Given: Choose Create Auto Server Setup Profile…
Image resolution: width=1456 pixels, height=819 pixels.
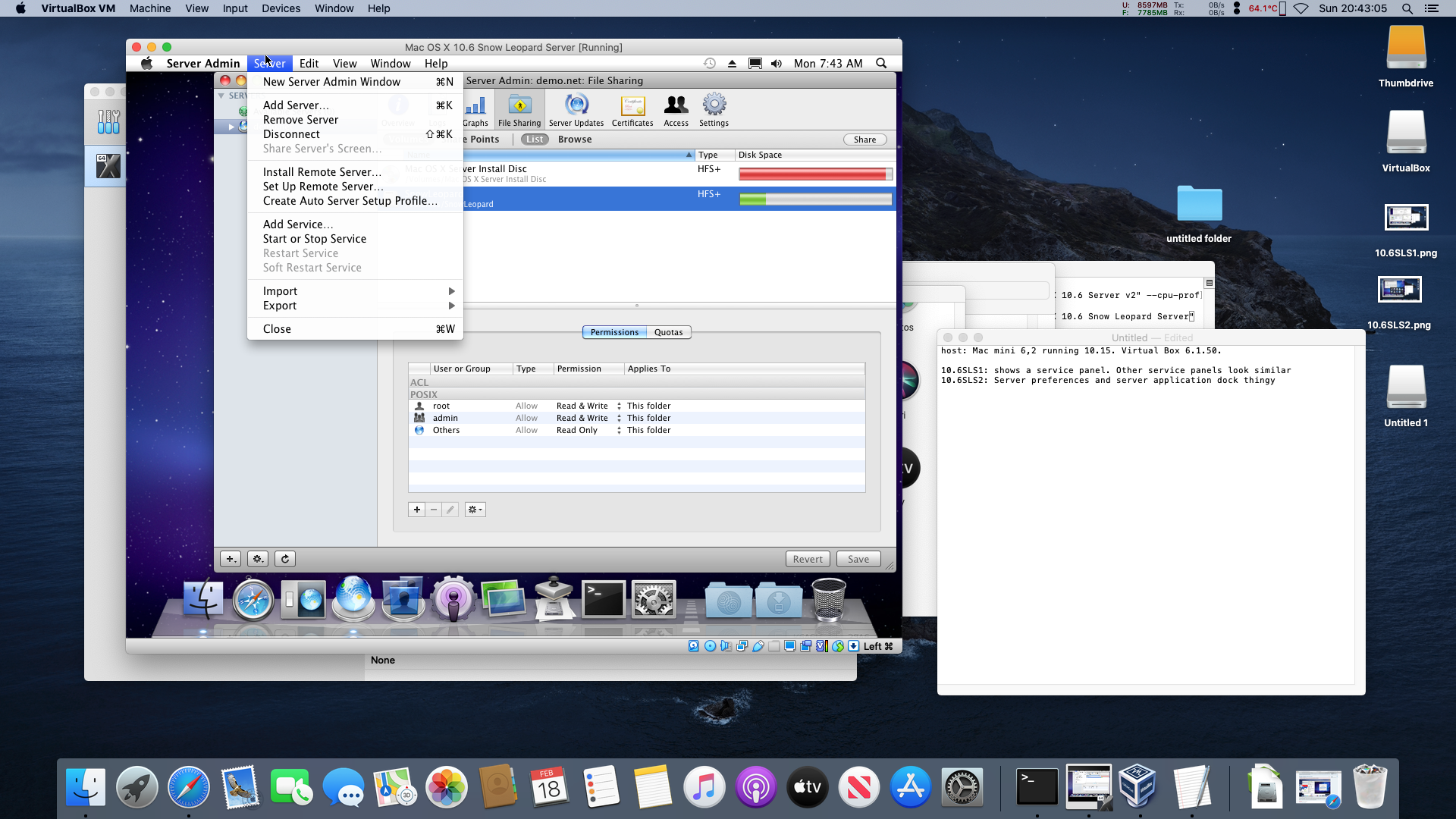Looking at the screenshot, I should coord(355,201).
